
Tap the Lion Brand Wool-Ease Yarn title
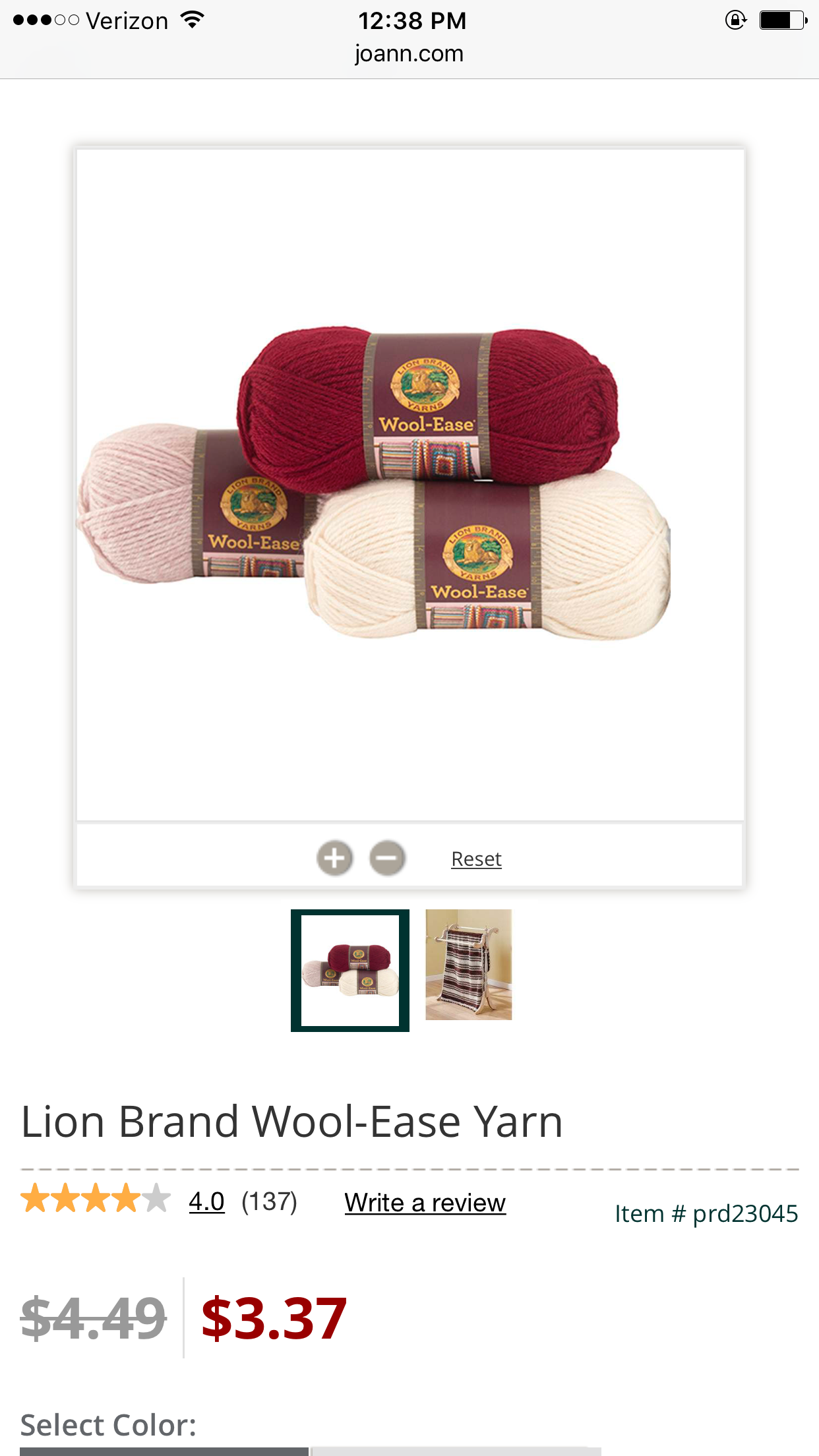[292, 1122]
